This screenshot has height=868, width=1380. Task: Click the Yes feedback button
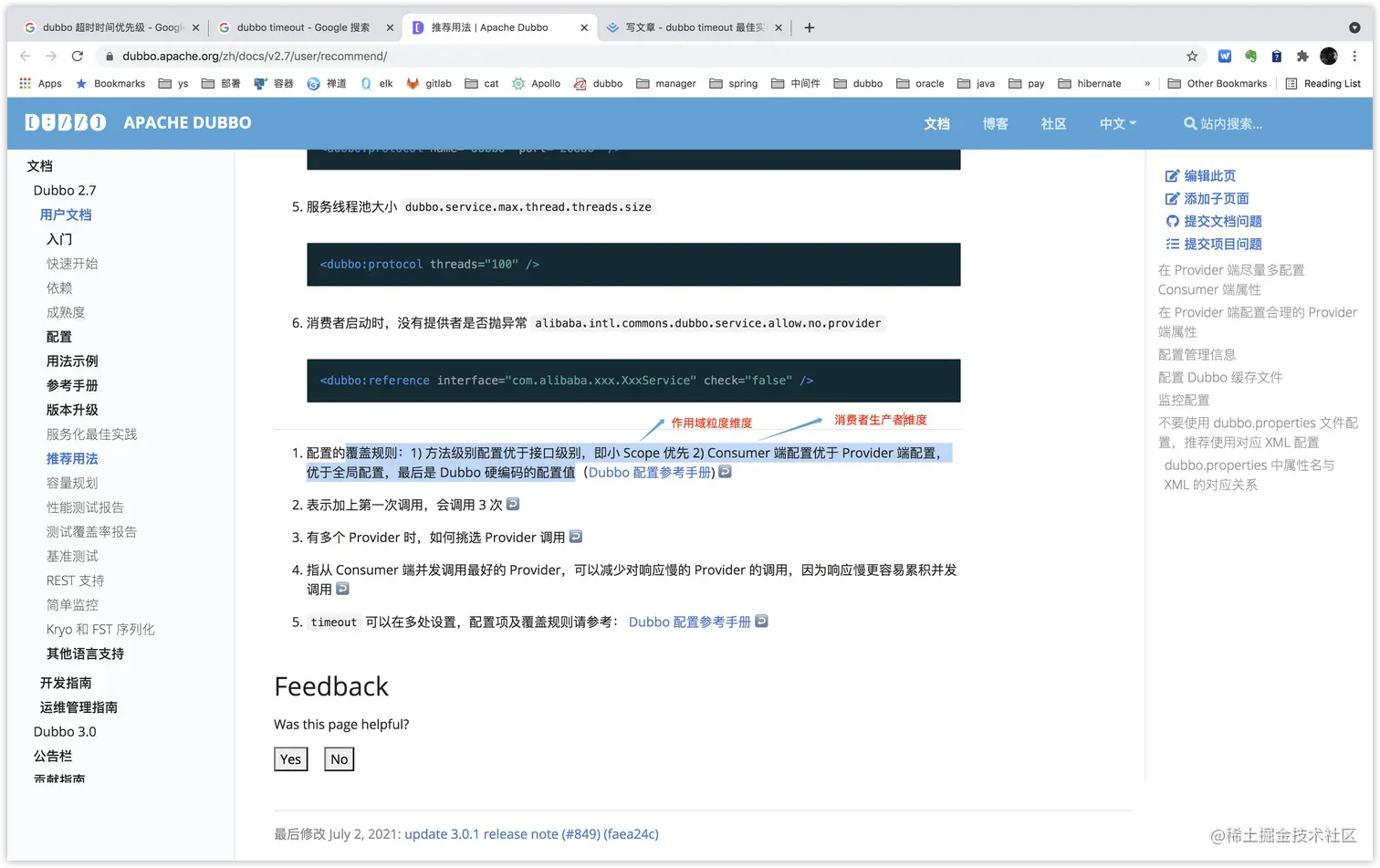[x=291, y=759]
